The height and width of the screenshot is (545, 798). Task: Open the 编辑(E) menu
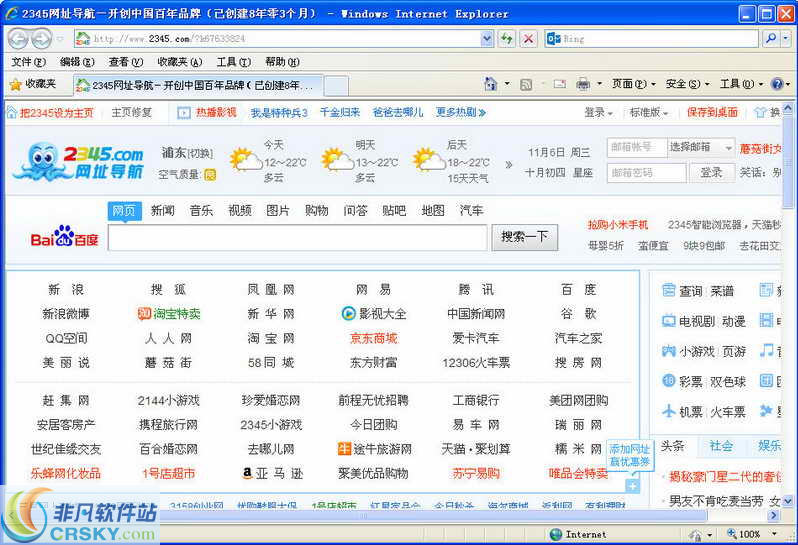[x=77, y=62]
